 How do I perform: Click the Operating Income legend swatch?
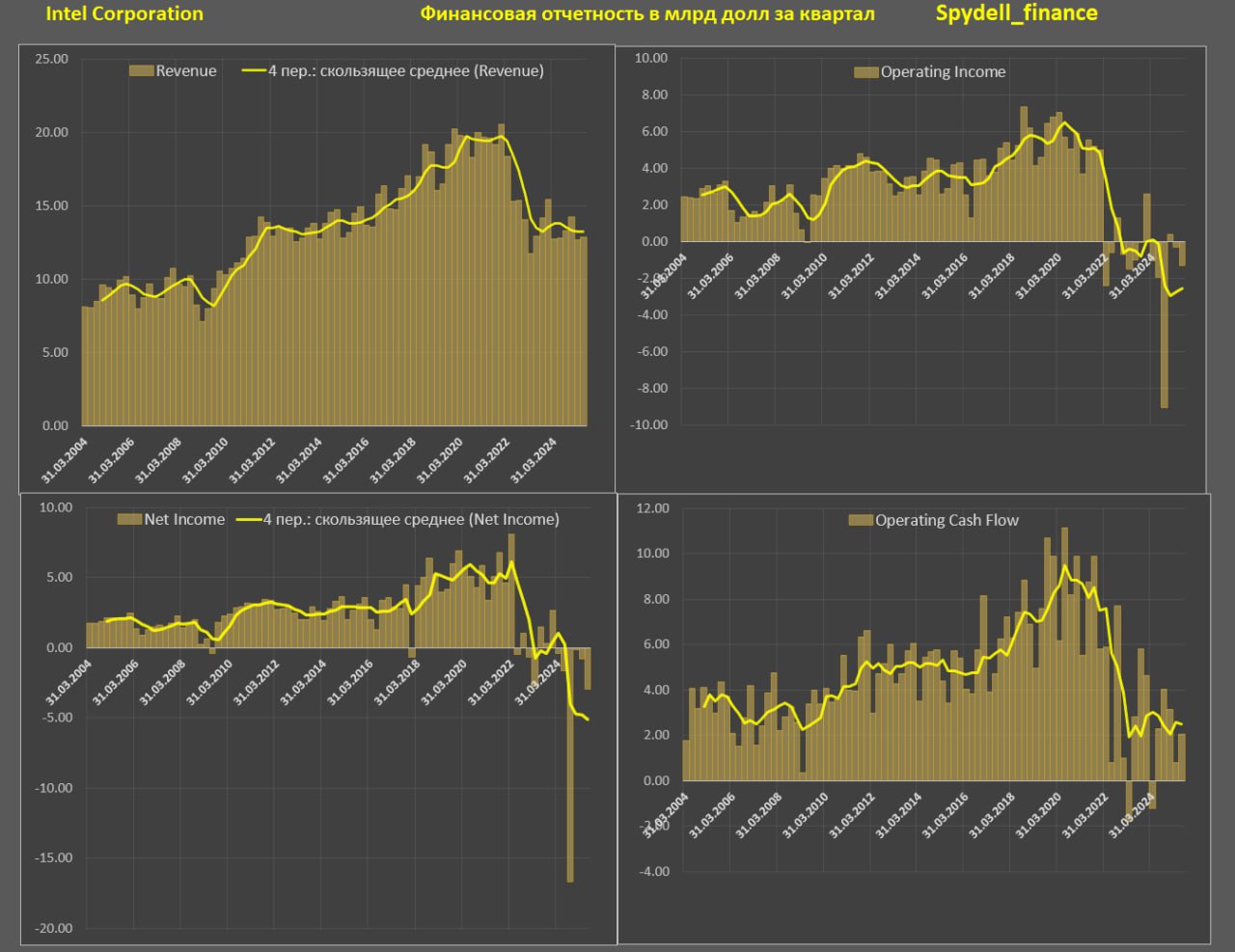click(865, 72)
